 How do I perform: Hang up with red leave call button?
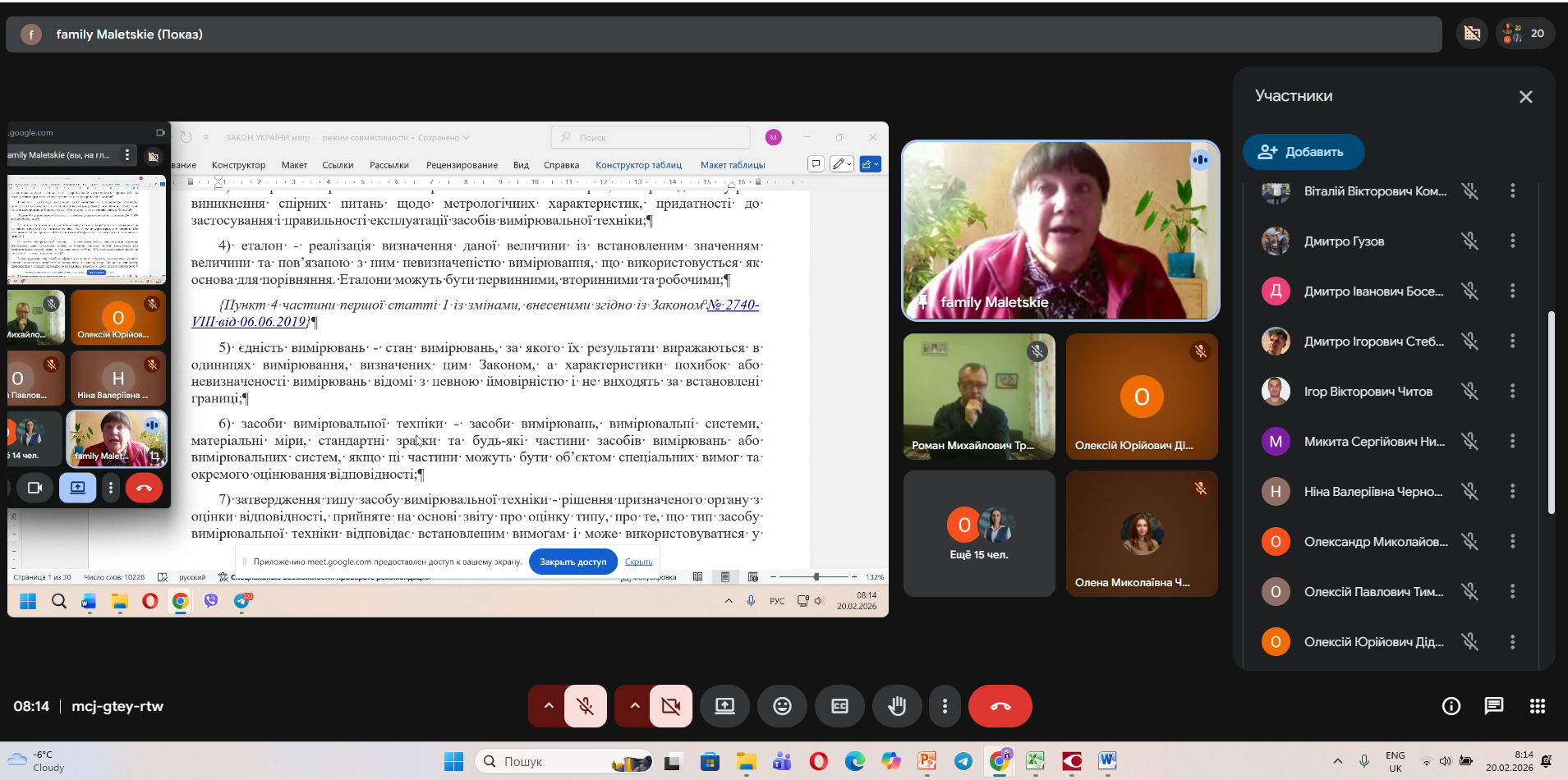pyautogui.click(x=1000, y=706)
